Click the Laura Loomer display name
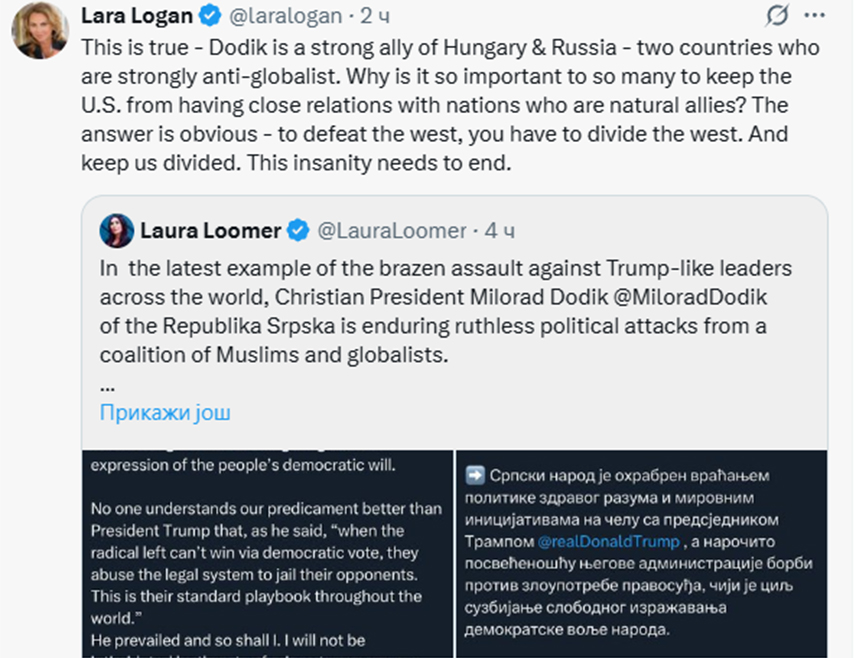The image size is (856, 658). coord(210,231)
